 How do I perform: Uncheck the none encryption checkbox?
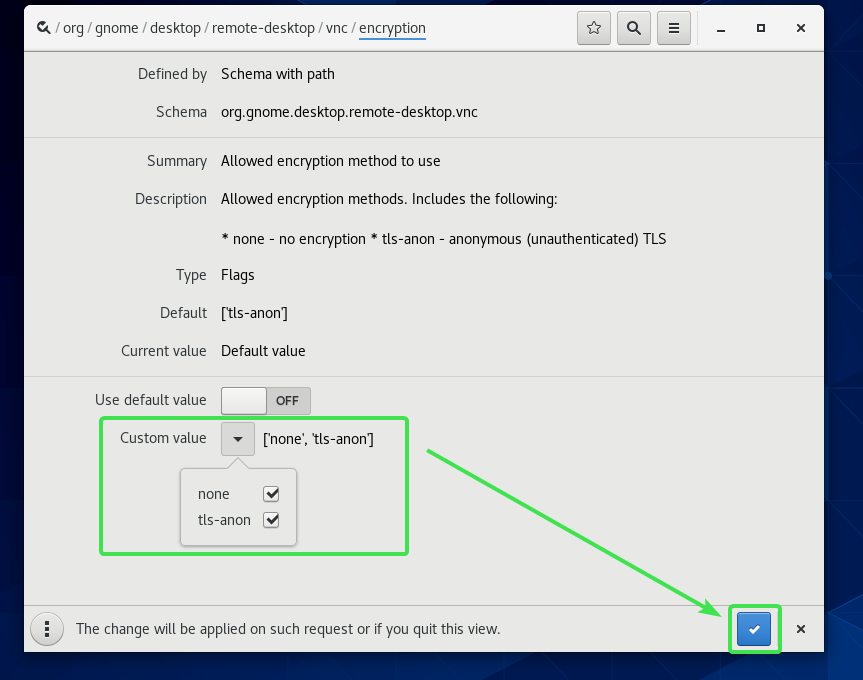(x=271, y=494)
